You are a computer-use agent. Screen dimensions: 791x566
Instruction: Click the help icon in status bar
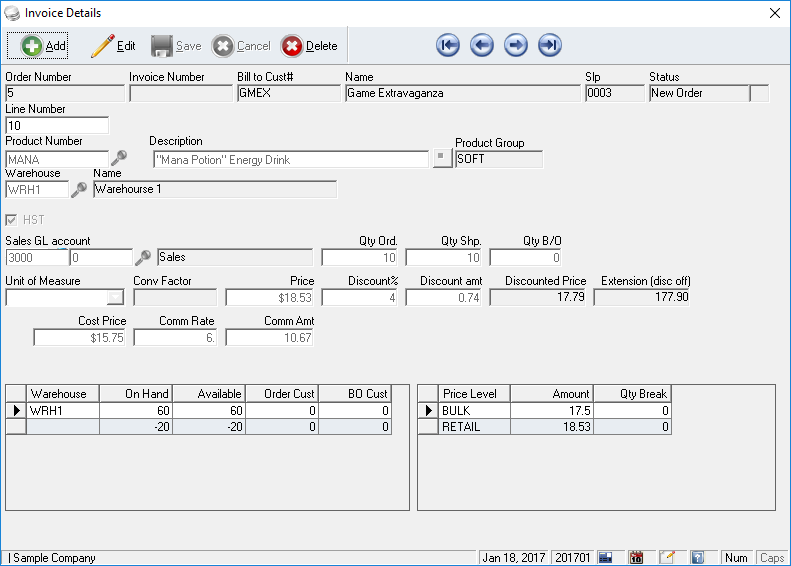[x=698, y=557]
